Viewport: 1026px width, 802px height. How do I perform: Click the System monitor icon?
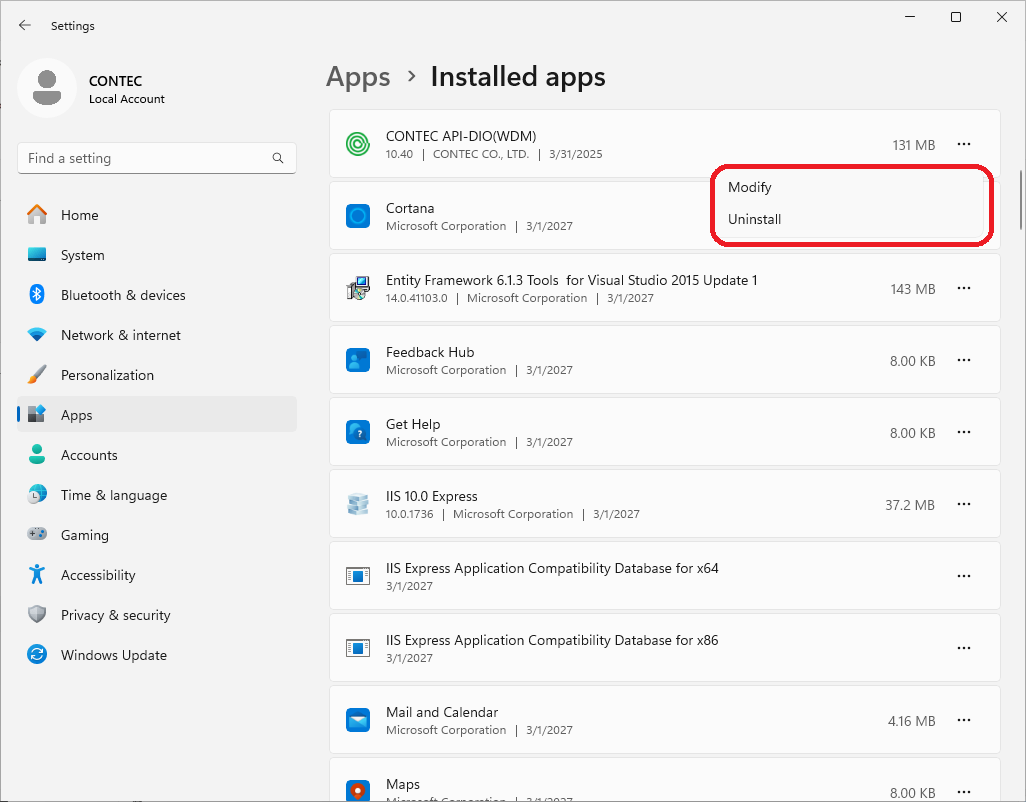coord(37,254)
